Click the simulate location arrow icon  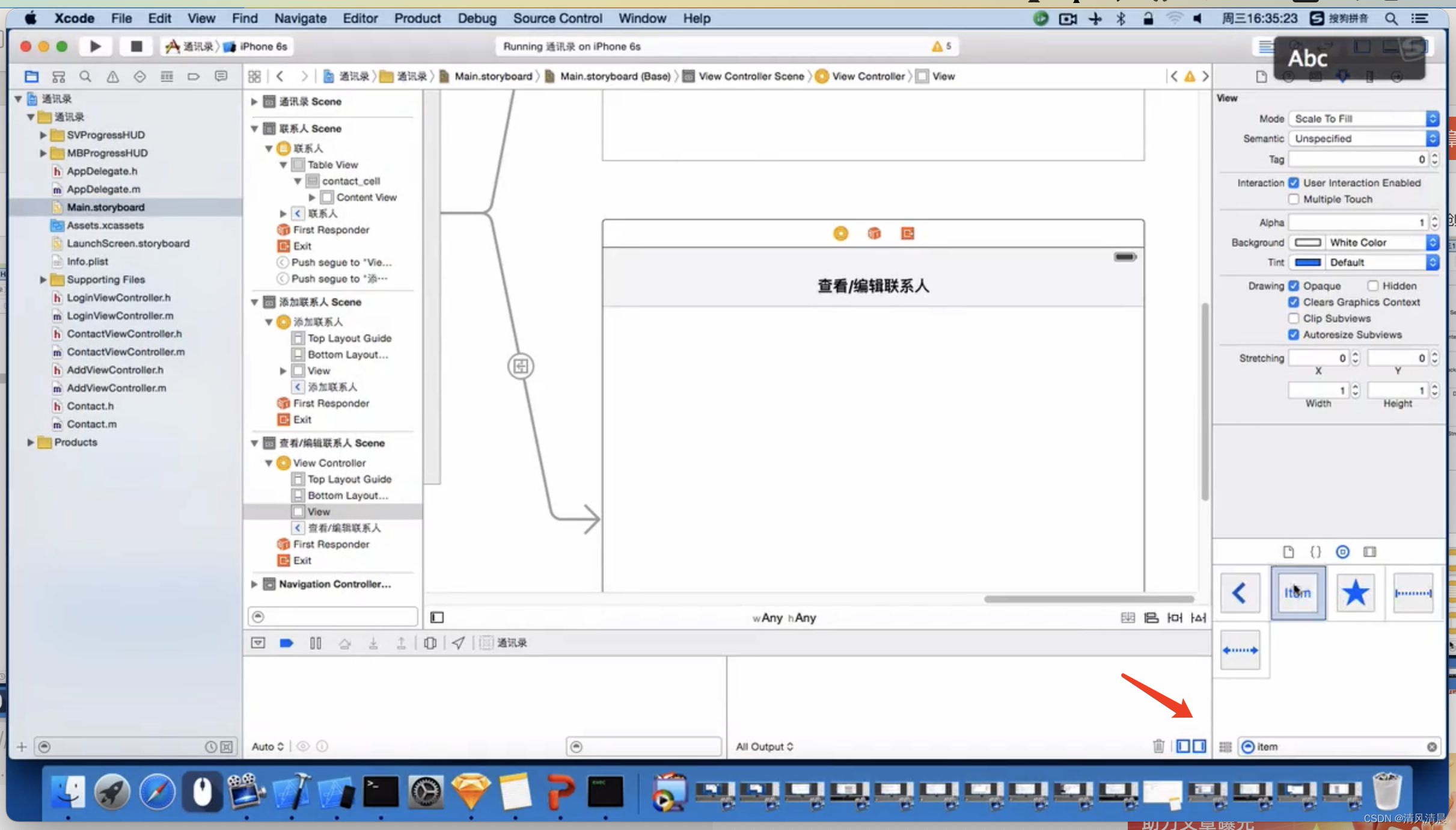point(458,643)
